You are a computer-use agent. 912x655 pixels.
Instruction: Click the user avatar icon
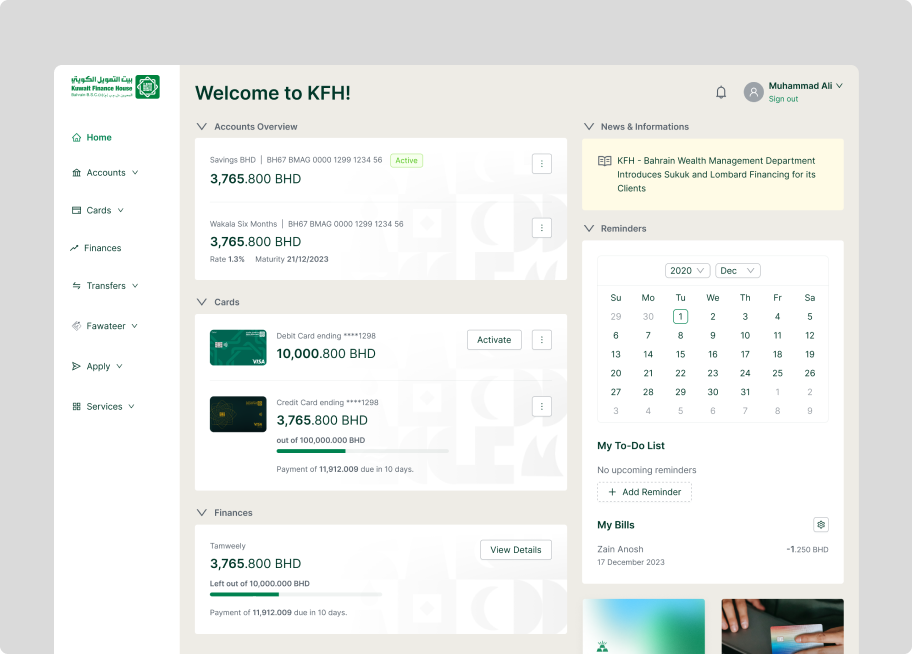[x=753, y=92]
